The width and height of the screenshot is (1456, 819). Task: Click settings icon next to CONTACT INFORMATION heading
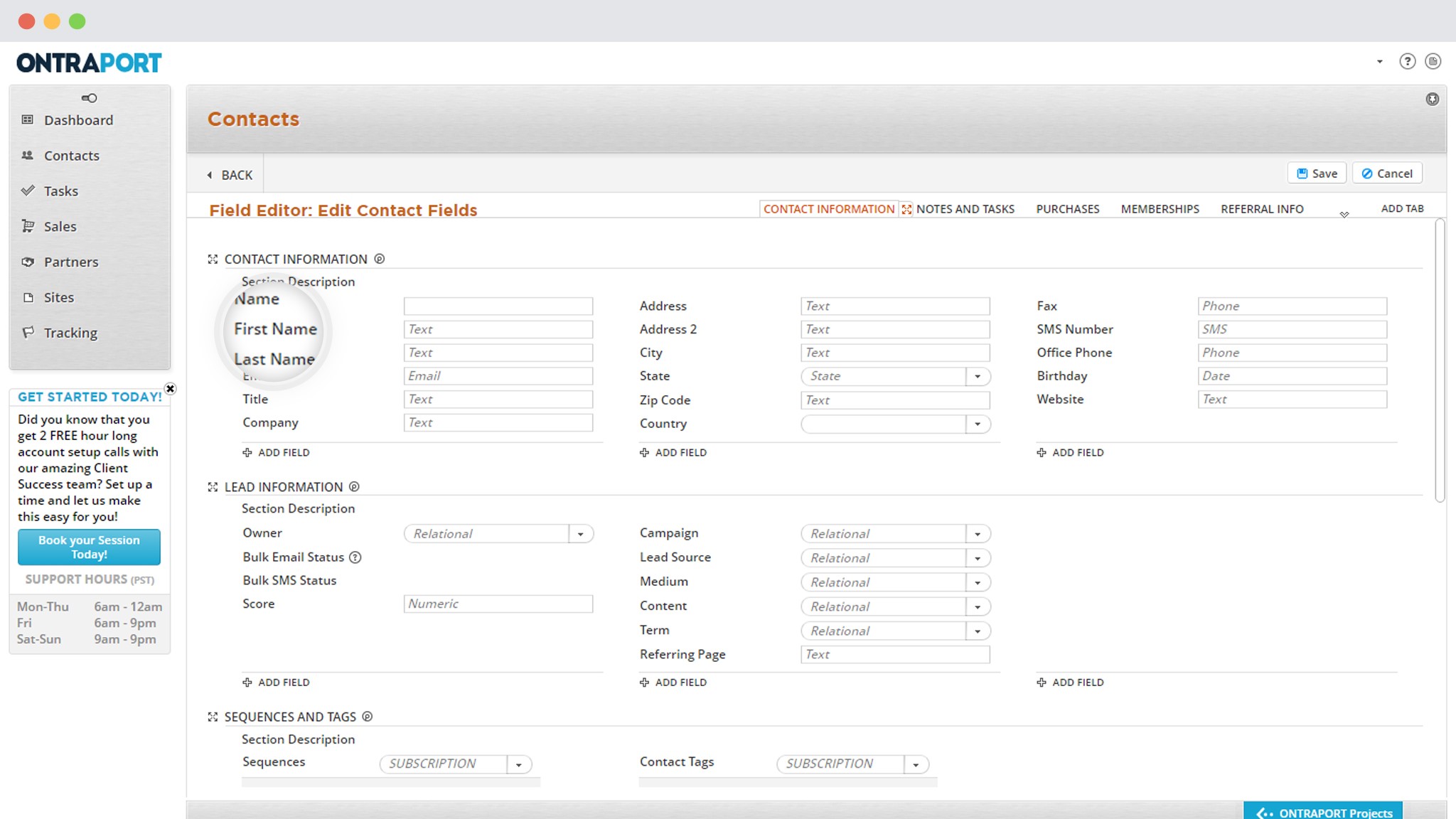[380, 259]
